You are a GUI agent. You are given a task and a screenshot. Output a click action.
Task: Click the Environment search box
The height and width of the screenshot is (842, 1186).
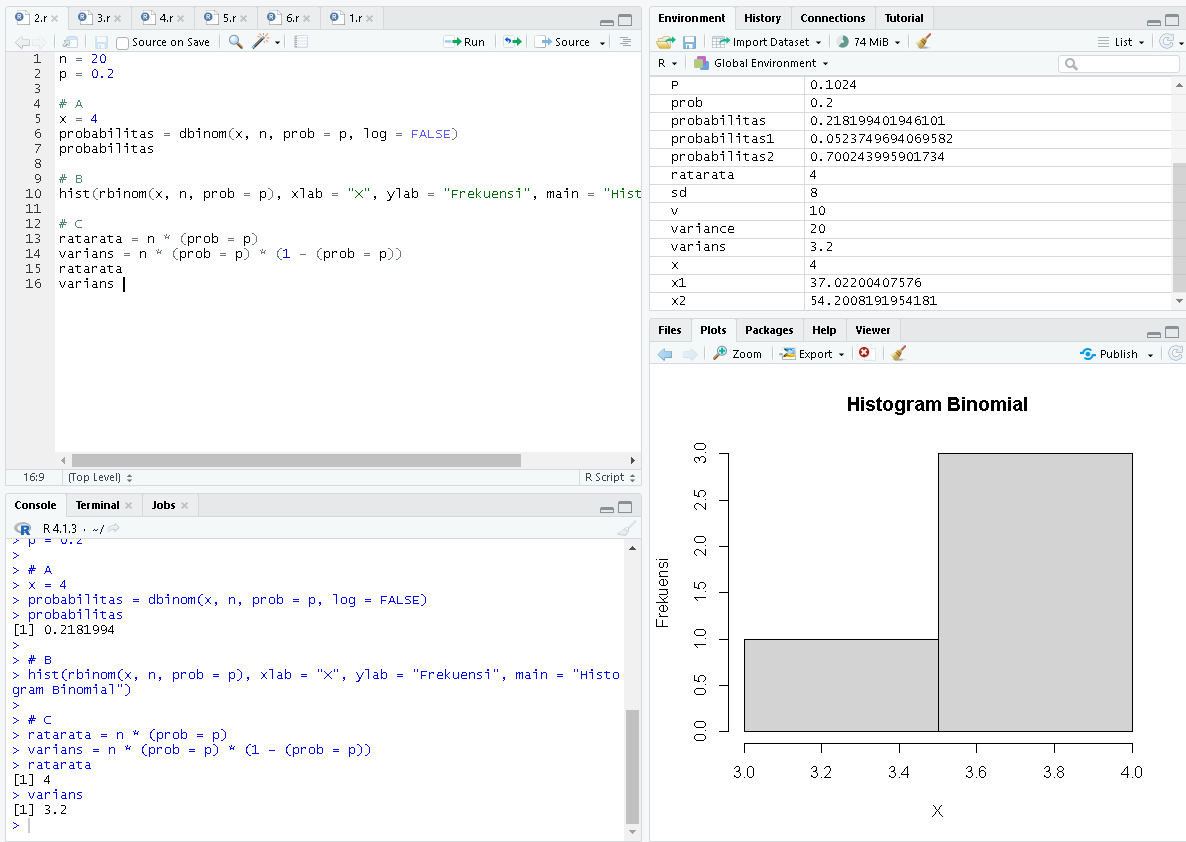click(x=1118, y=63)
